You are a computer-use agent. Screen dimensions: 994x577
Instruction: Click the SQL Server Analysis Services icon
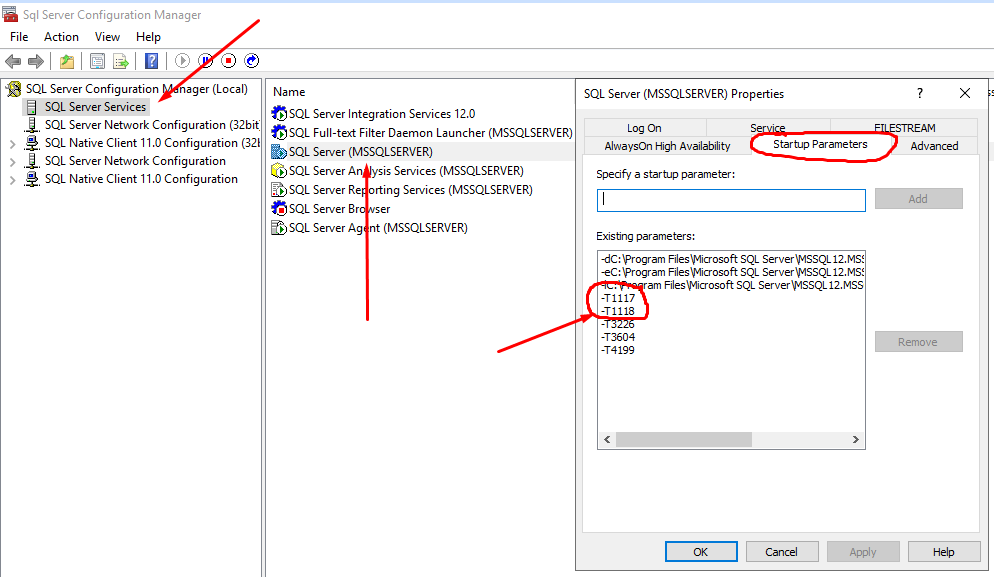coord(279,171)
